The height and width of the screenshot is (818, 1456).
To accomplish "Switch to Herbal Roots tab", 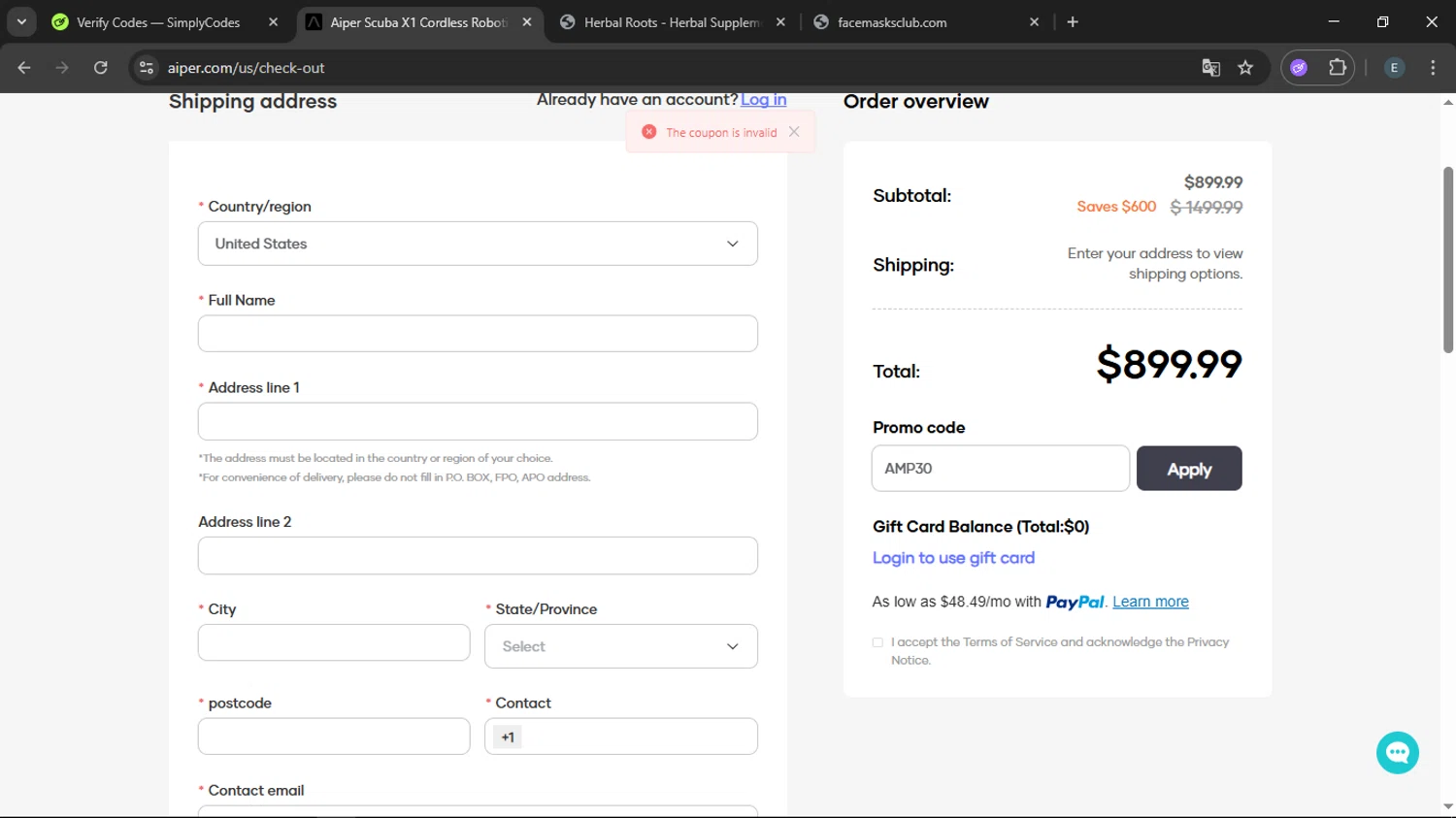I will pos(672,22).
